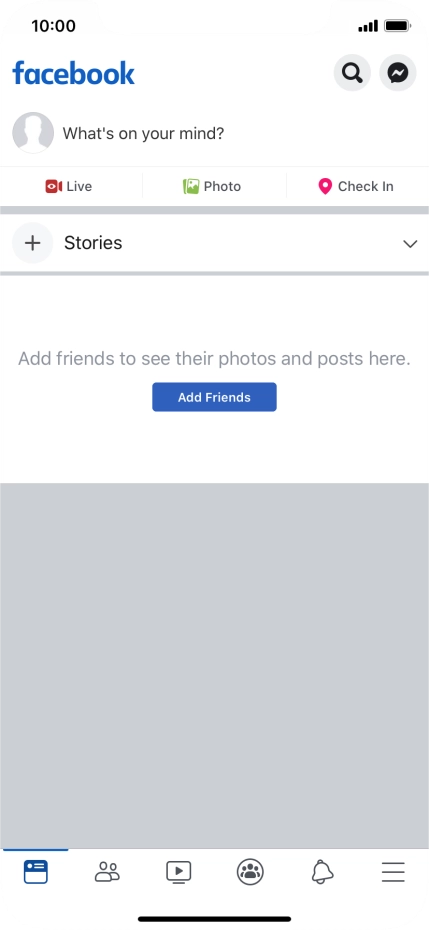This screenshot has height=930, width=429.
Task: Open Messenger chat icon
Action: point(398,73)
